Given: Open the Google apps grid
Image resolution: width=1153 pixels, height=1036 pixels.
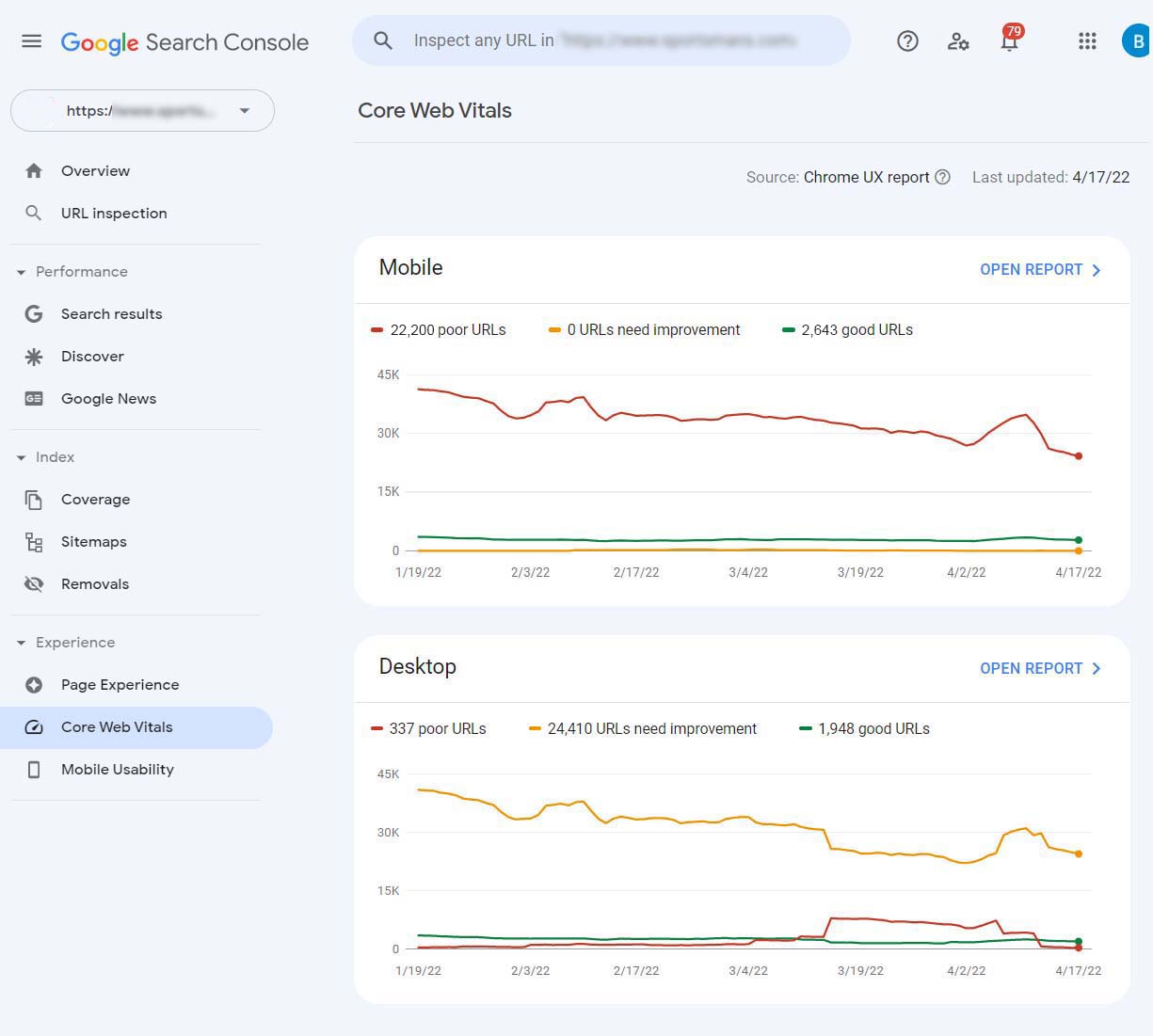Looking at the screenshot, I should [x=1087, y=41].
